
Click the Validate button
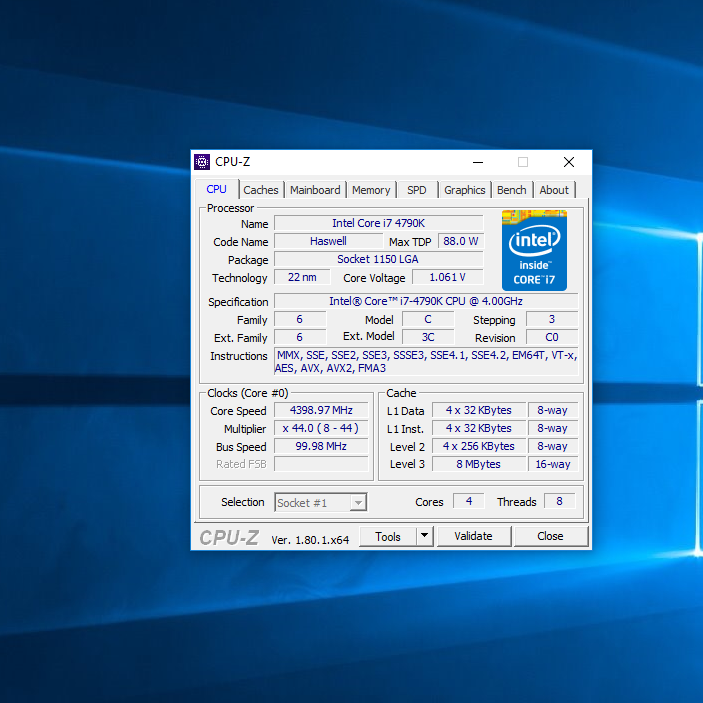pos(473,536)
